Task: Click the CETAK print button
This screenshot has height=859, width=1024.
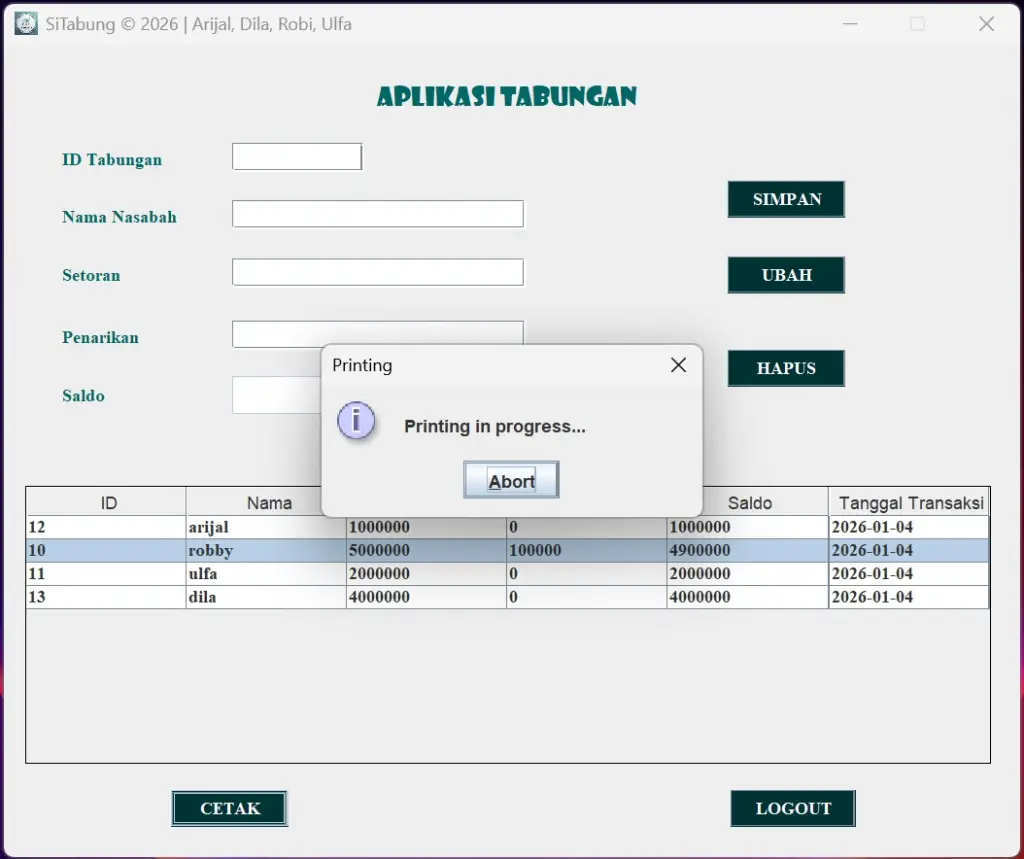Action: tap(230, 808)
